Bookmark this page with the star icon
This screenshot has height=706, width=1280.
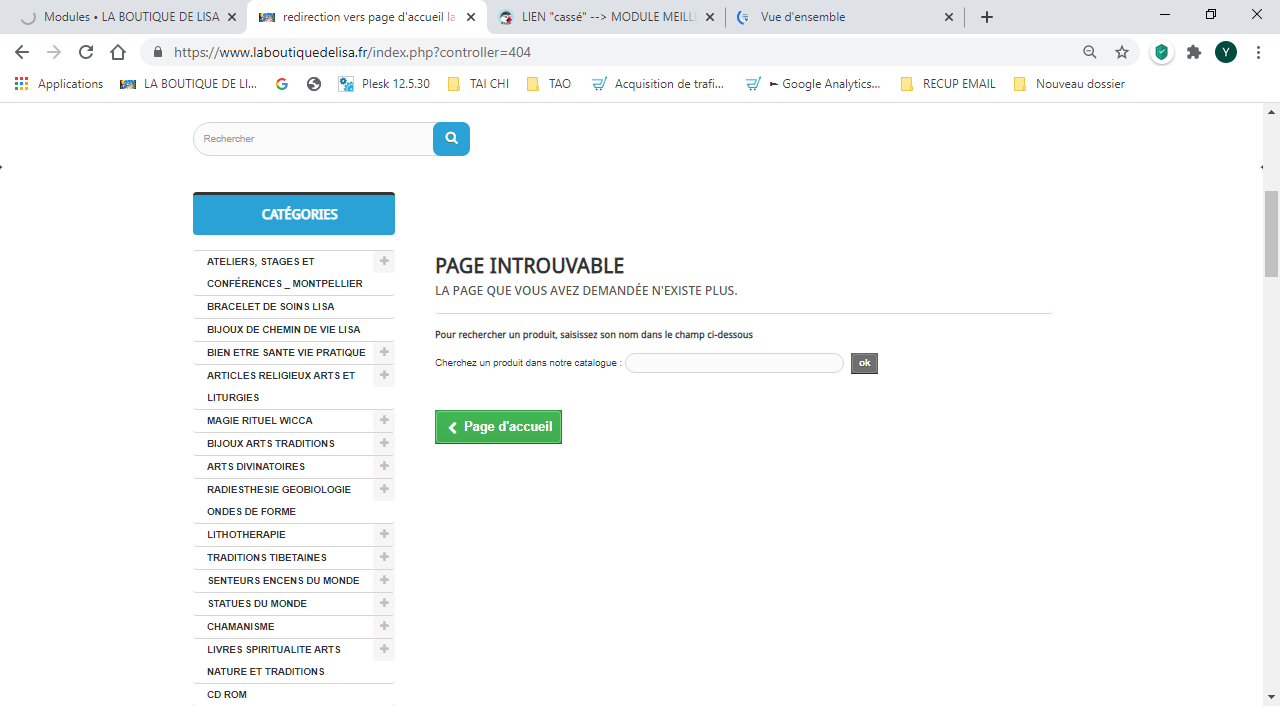pyautogui.click(x=1122, y=52)
